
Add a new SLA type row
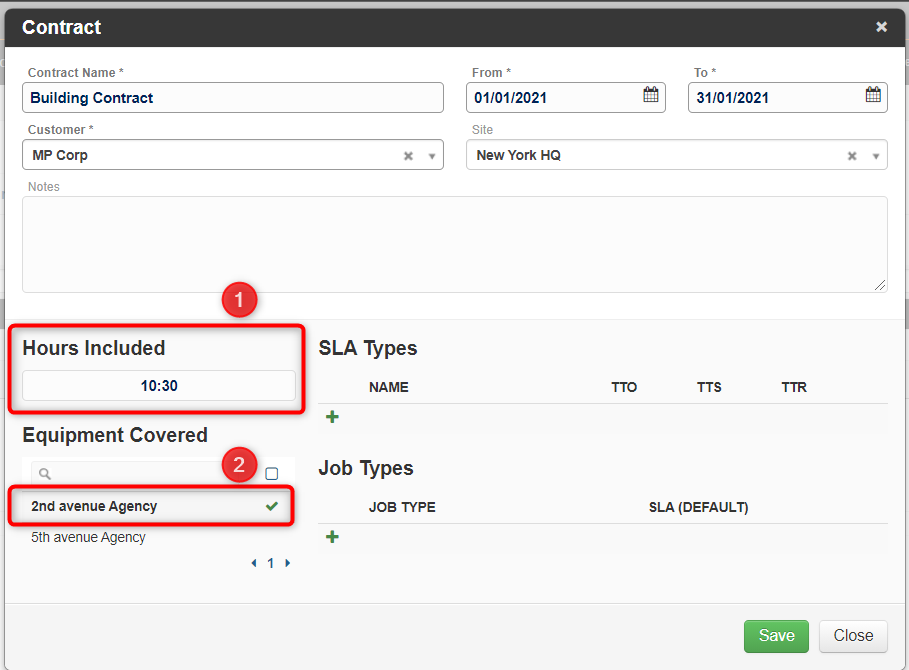point(332,417)
